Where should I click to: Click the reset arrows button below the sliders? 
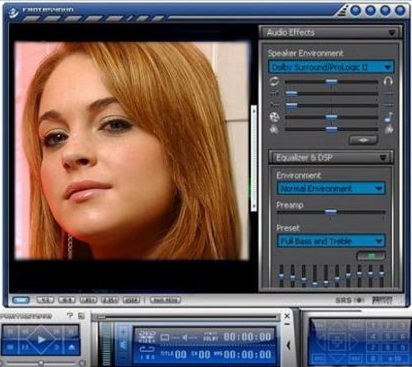363,140
